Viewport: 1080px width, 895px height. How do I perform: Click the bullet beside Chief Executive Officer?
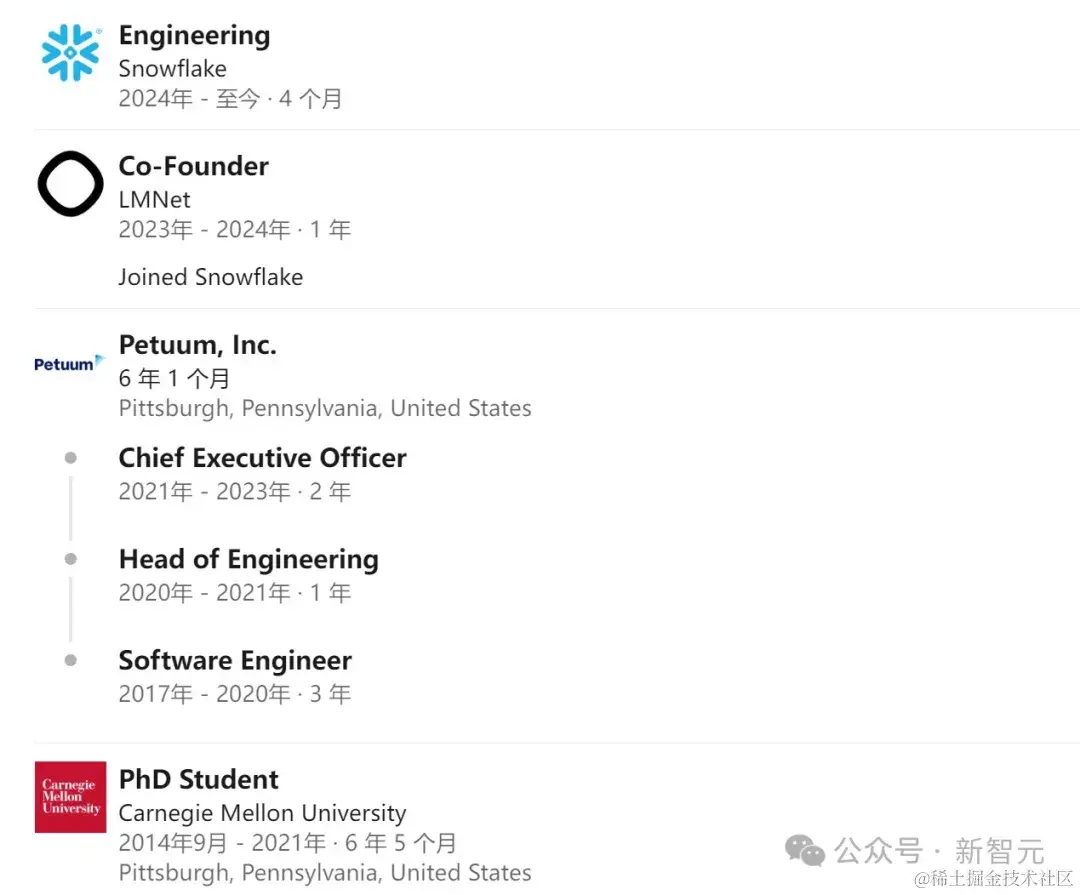coord(70,458)
